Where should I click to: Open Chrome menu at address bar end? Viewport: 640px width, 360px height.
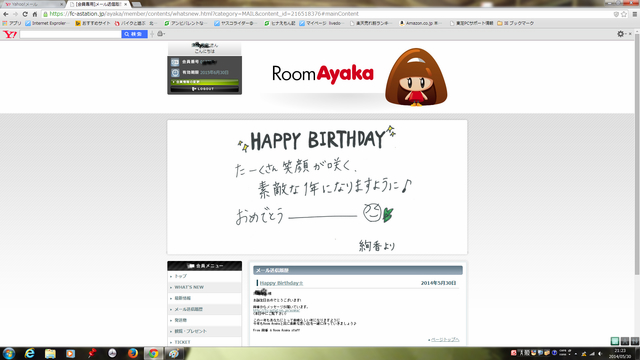(x=635, y=14)
